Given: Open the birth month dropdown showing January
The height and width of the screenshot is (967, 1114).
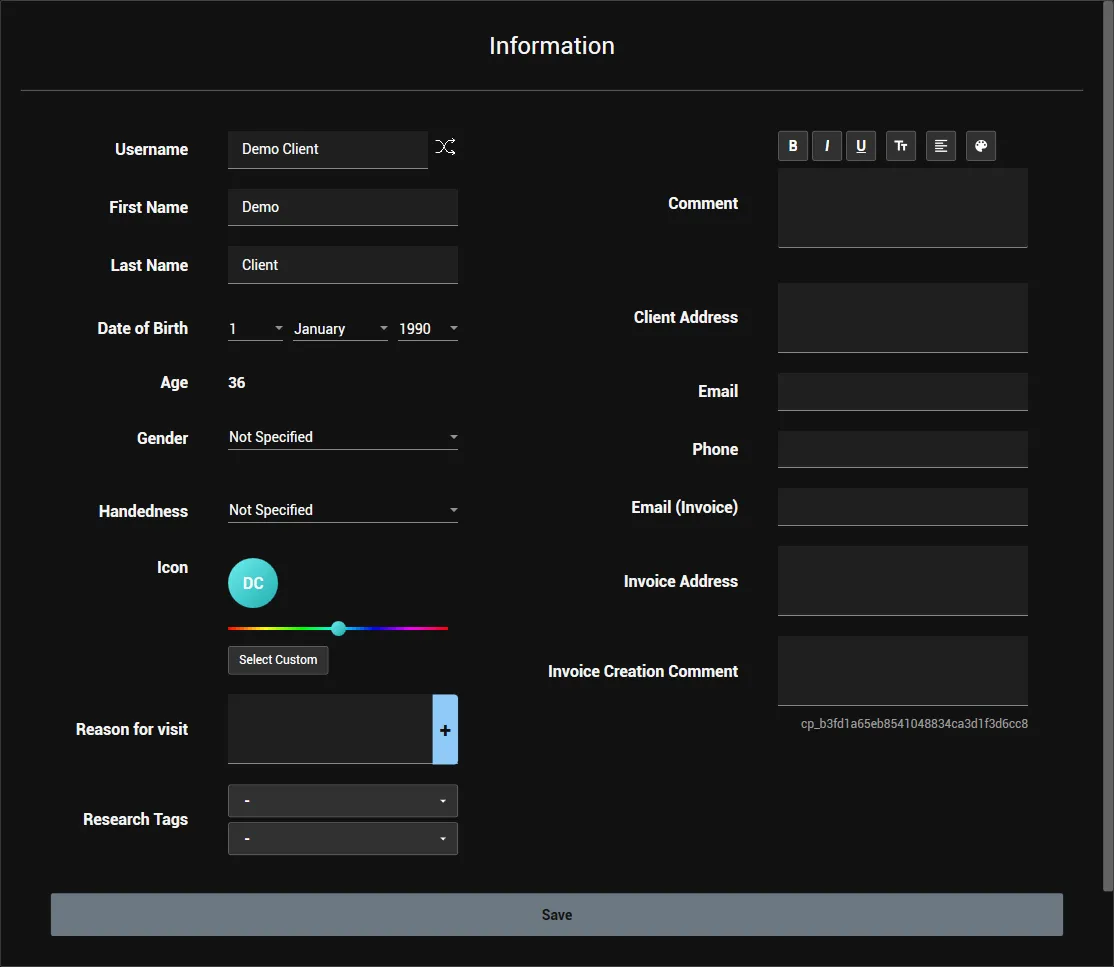Looking at the screenshot, I should click(340, 329).
